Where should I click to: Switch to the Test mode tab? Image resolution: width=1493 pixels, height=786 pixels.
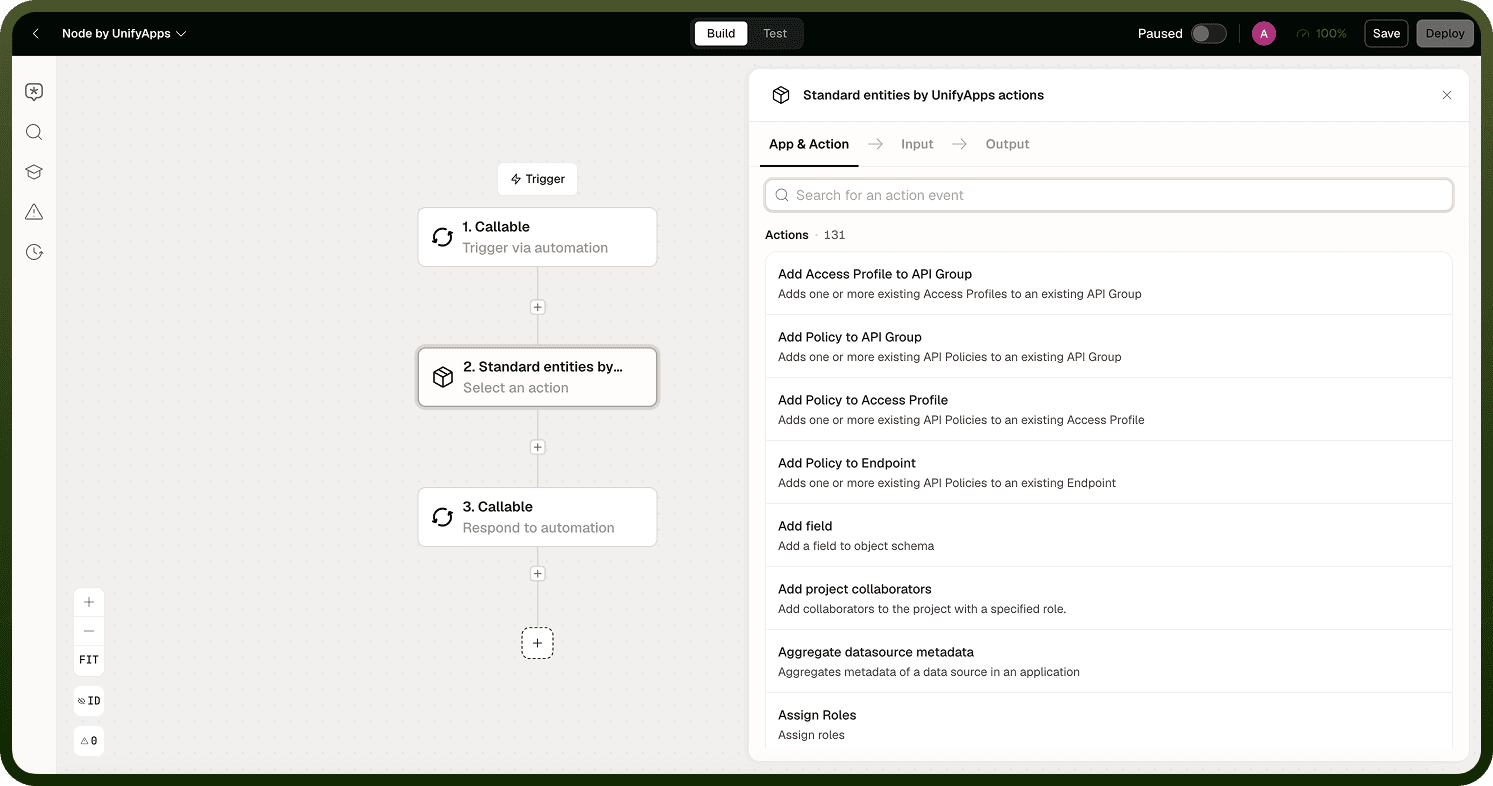[x=775, y=34]
